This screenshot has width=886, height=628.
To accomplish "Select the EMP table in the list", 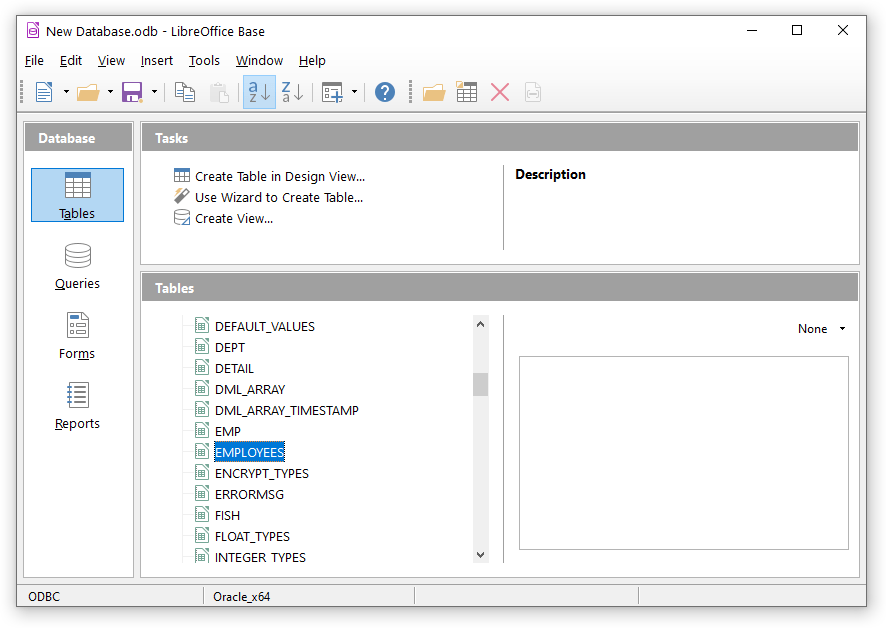I will coord(226,430).
